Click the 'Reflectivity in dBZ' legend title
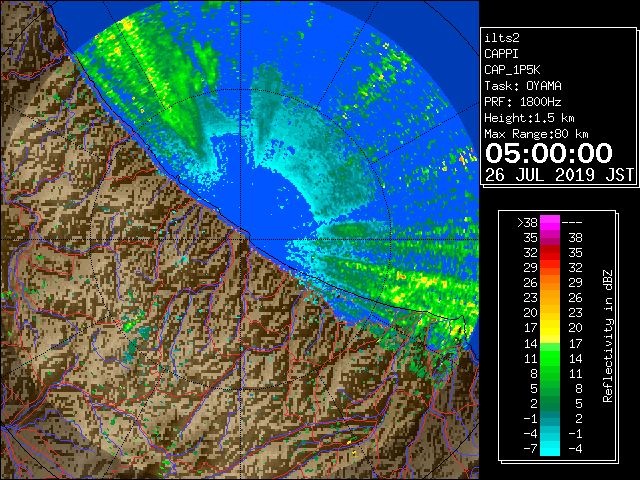Screen dimensions: 640x480 [608, 336]
